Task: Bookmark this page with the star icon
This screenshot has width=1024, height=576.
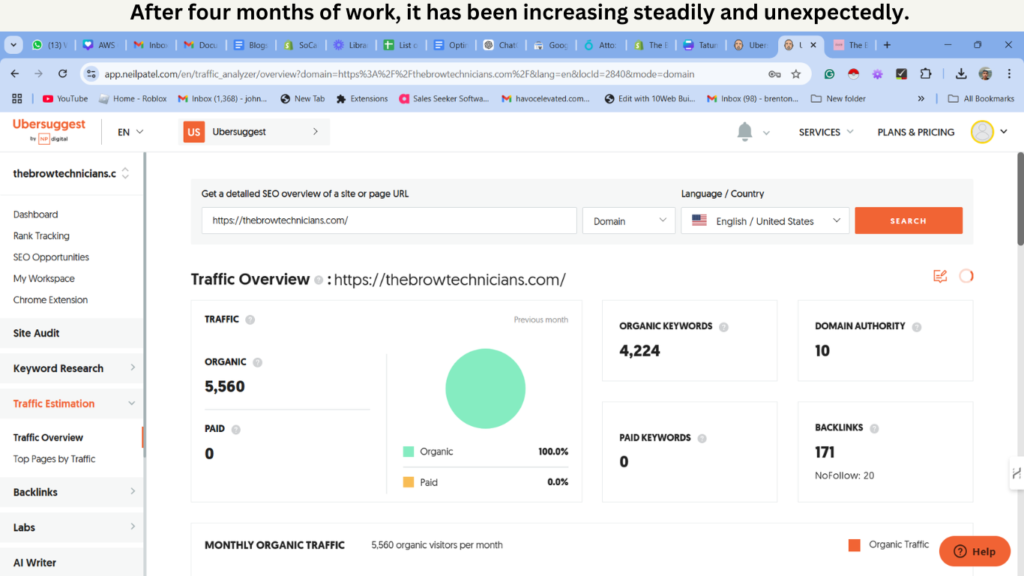Action: [x=796, y=74]
